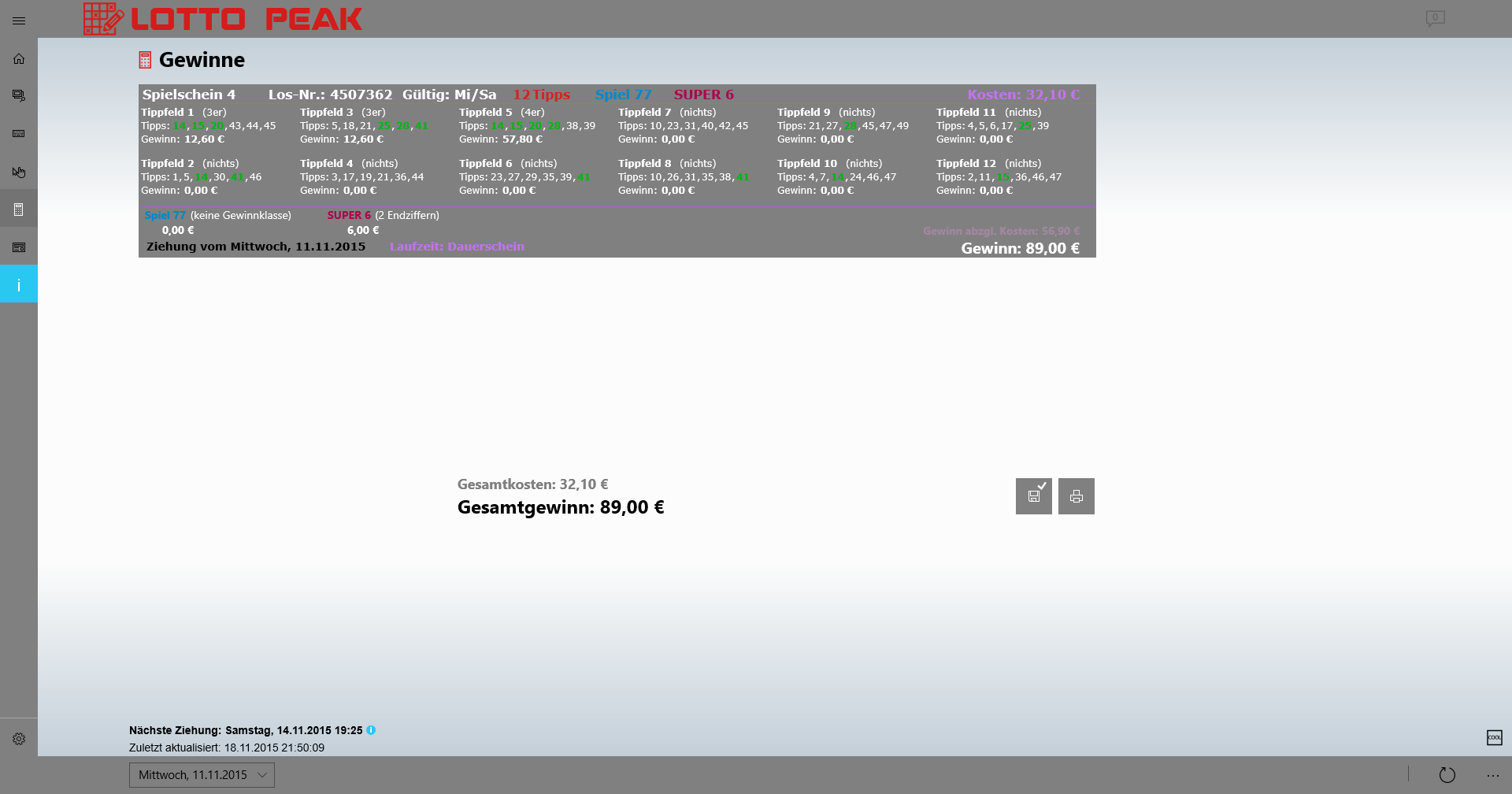Expand the Mittwoch, 11.11.2015 draw date dropdown
The image size is (1512, 794).
point(202,775)
